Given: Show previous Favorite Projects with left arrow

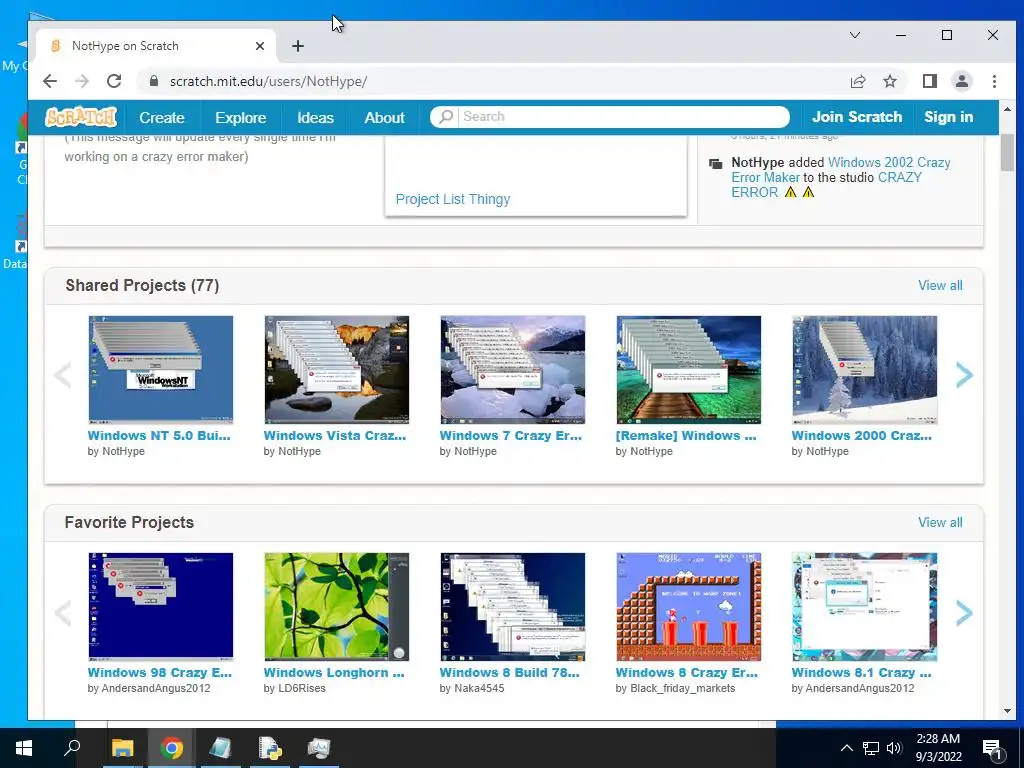Looking at the screenshot, I should point(63,613).
